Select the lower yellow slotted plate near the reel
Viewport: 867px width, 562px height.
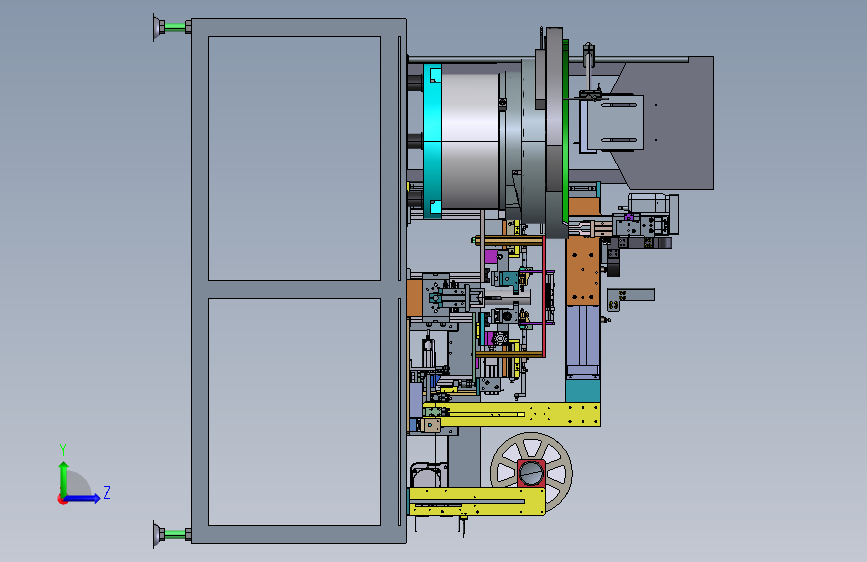click(x=477, y=501)
